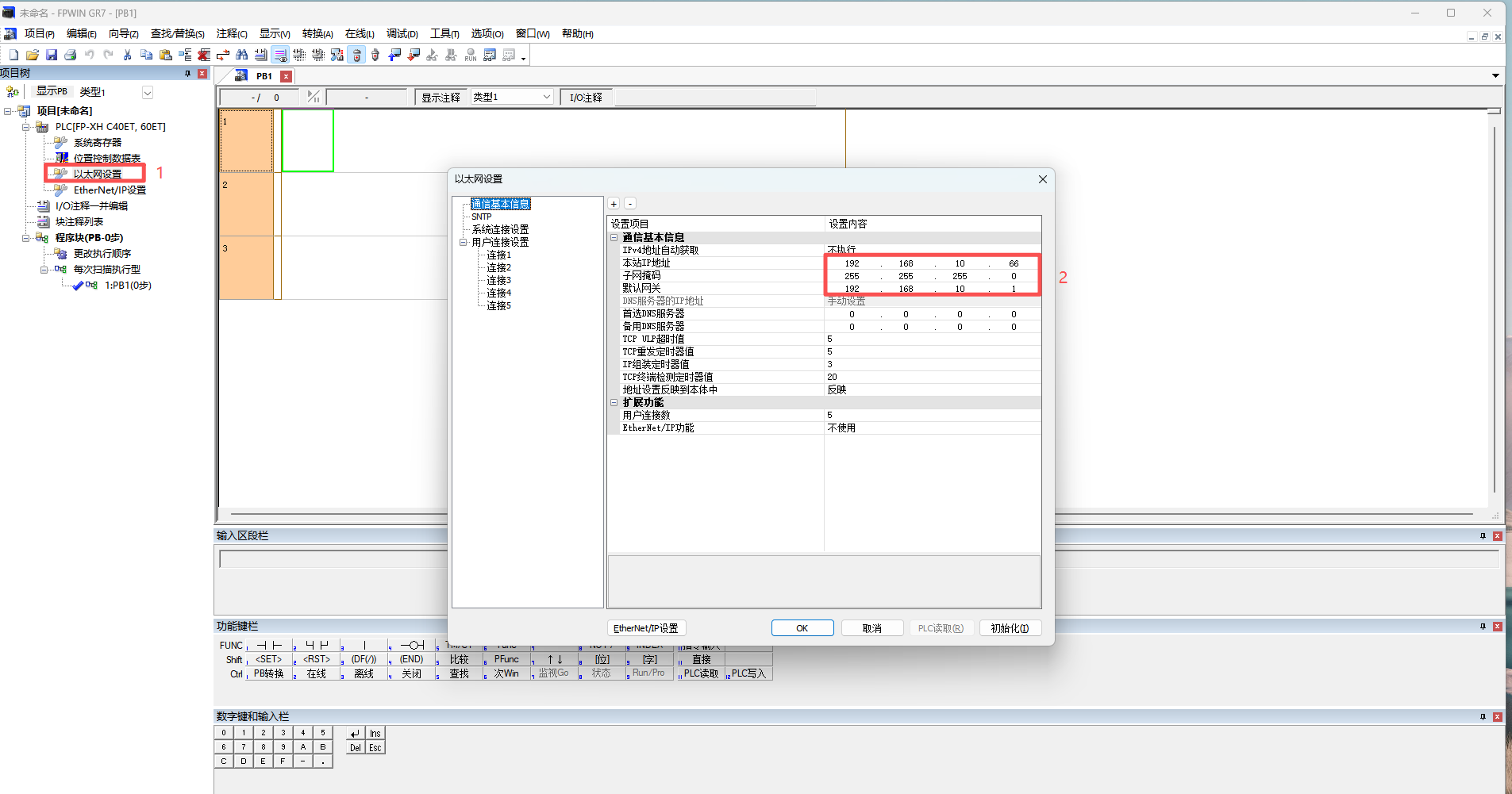Screen dimensions: 1512x794
Task: Click the upload-from-PLC blue arrow icon
Action: [394, 55]
